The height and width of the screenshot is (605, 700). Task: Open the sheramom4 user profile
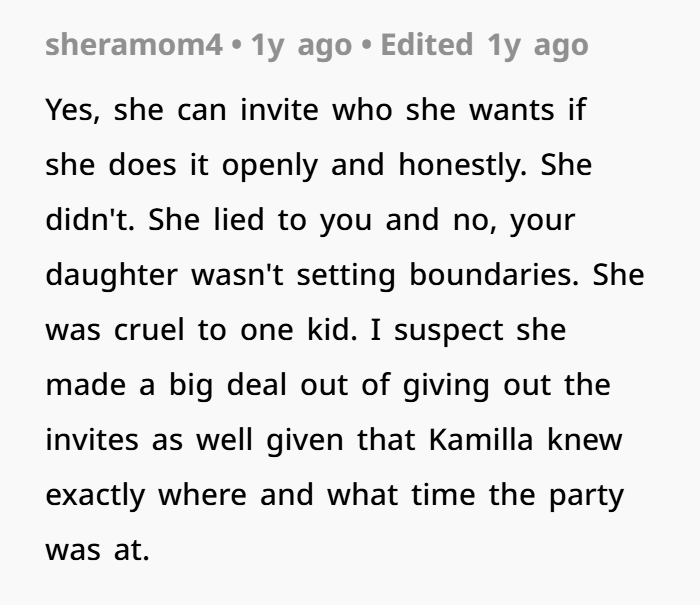click(x=132, y=45)
